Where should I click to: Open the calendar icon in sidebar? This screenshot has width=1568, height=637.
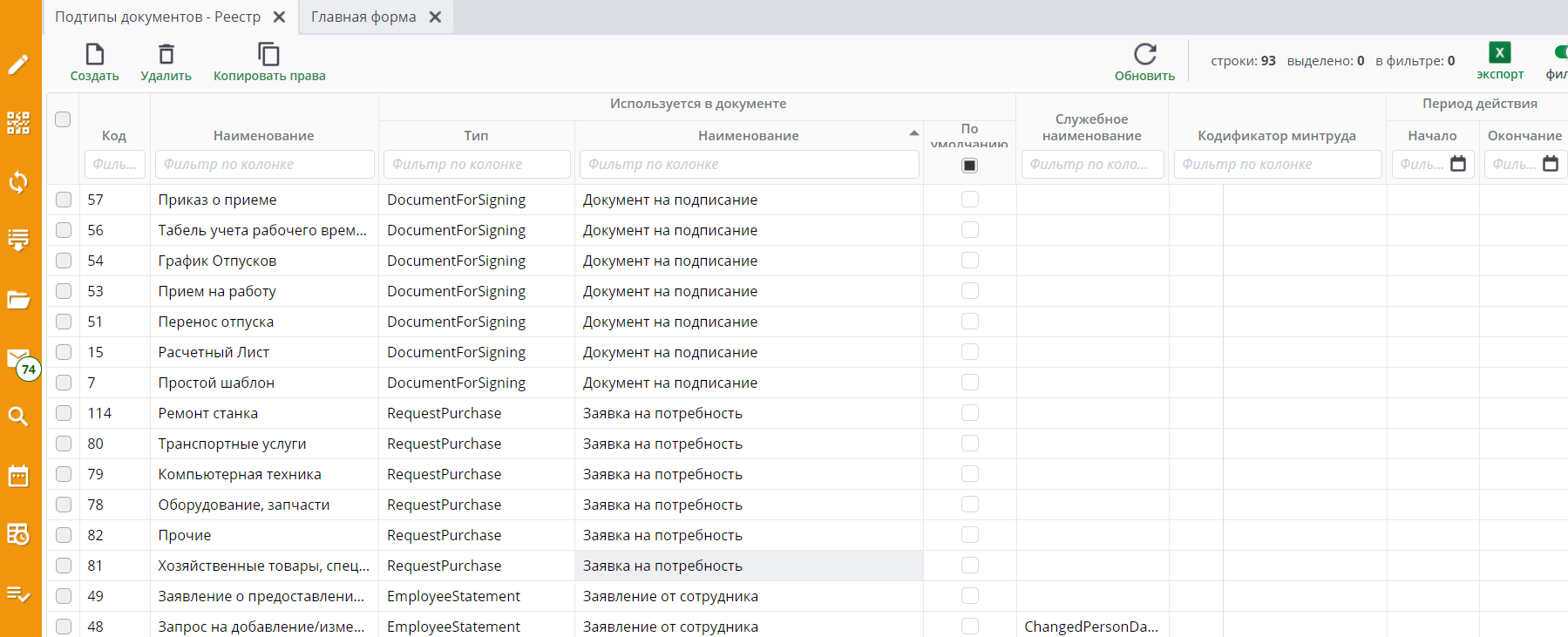coord(18,476)
